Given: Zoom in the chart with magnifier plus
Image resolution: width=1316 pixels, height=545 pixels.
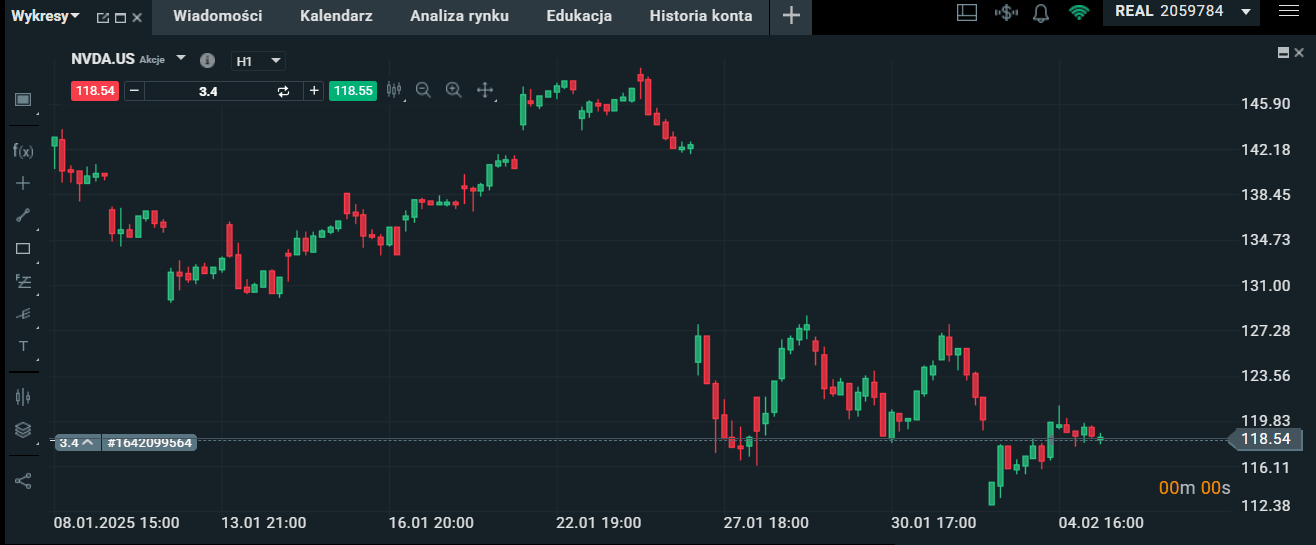Looking at the screenshot, I should [x=454, y=90].
